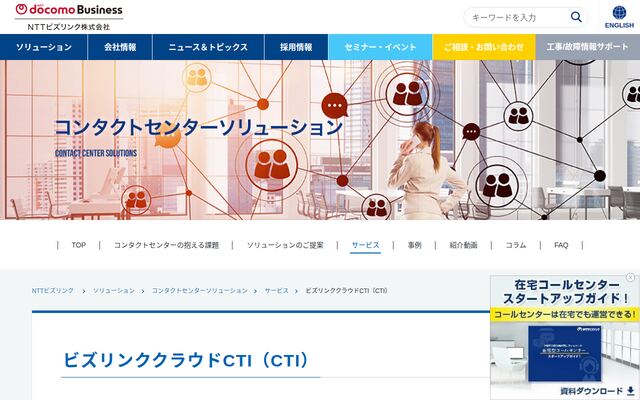Image resolution: width=640 pixels, height=400 pixels.
Task: Click the ビズリンククラウドCTI（CTI） page heading
Action: pyautogui.click(x=186, y=360)
